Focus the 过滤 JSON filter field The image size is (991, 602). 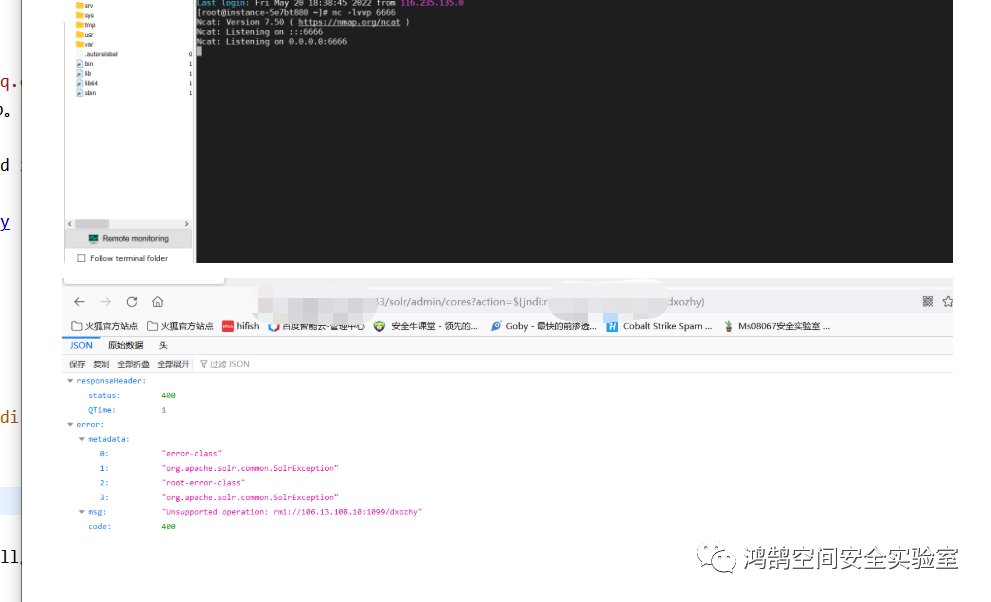coord(229,364)
